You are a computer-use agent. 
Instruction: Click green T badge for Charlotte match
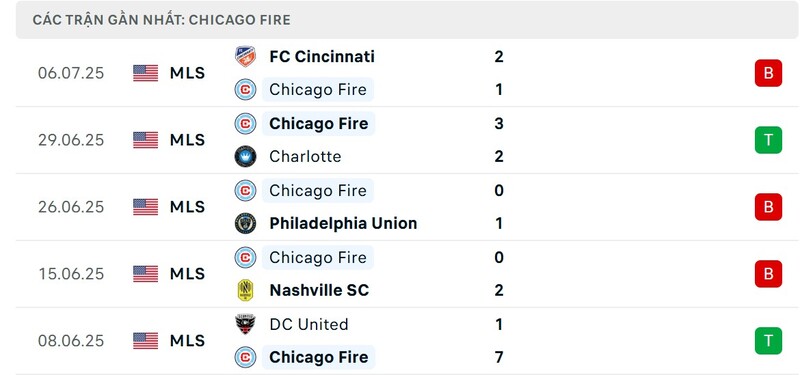click(x=768, y=140)
